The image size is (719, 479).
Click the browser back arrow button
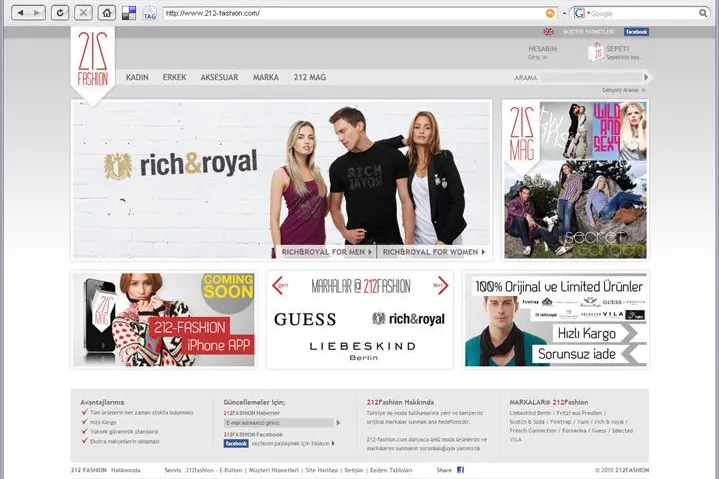coord(20,13)
